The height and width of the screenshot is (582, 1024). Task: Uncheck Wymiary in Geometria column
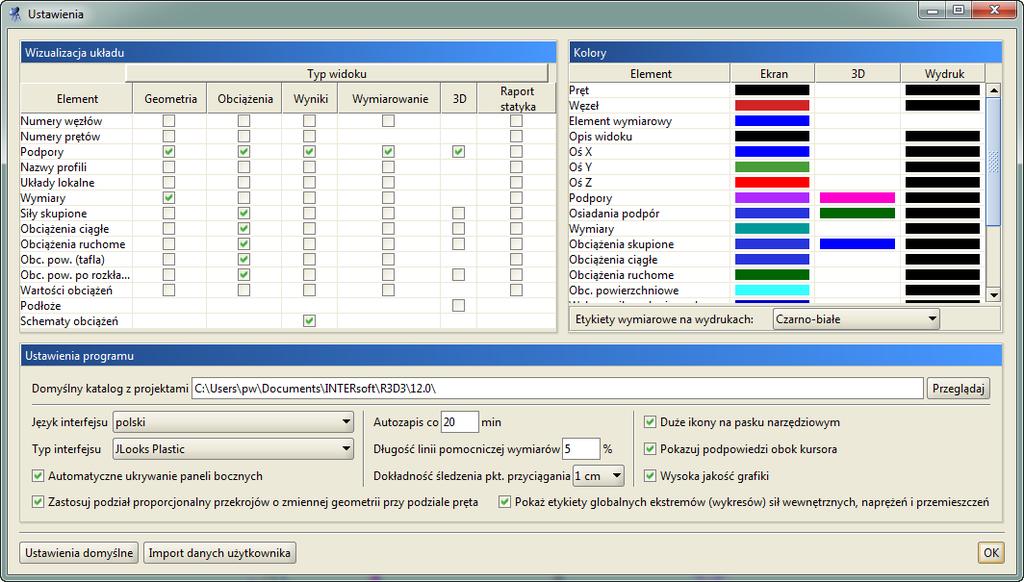click(169, 198)
